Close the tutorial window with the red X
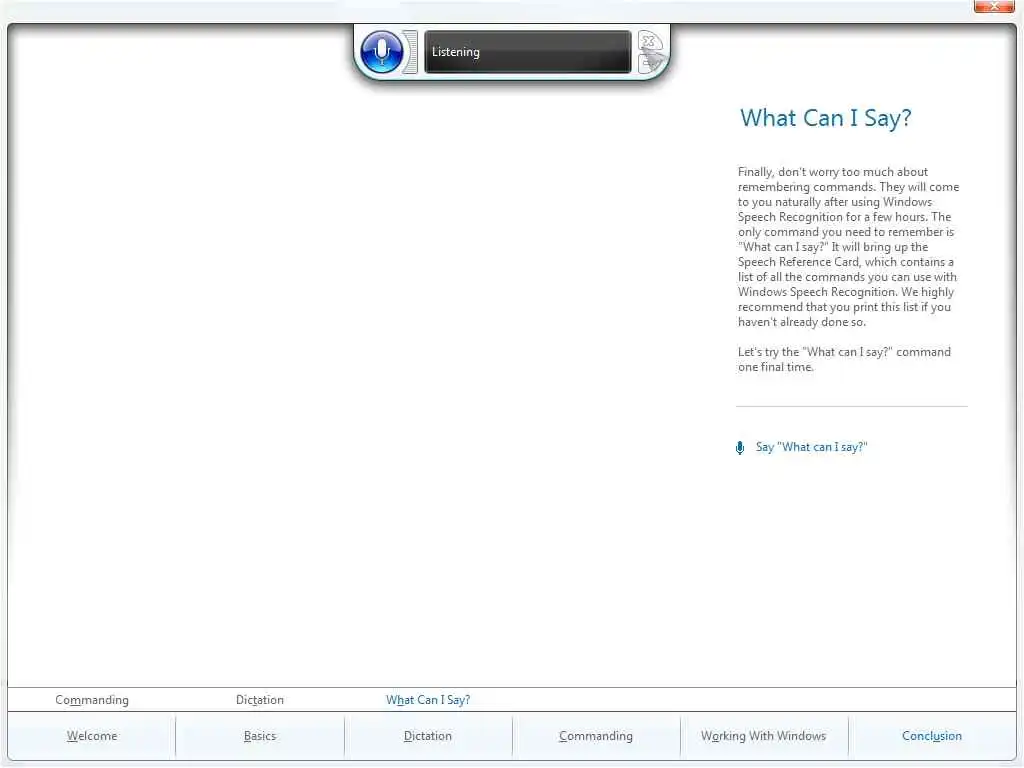The height and width of the screenshot is (768, 1024). (x=994, y=6)
